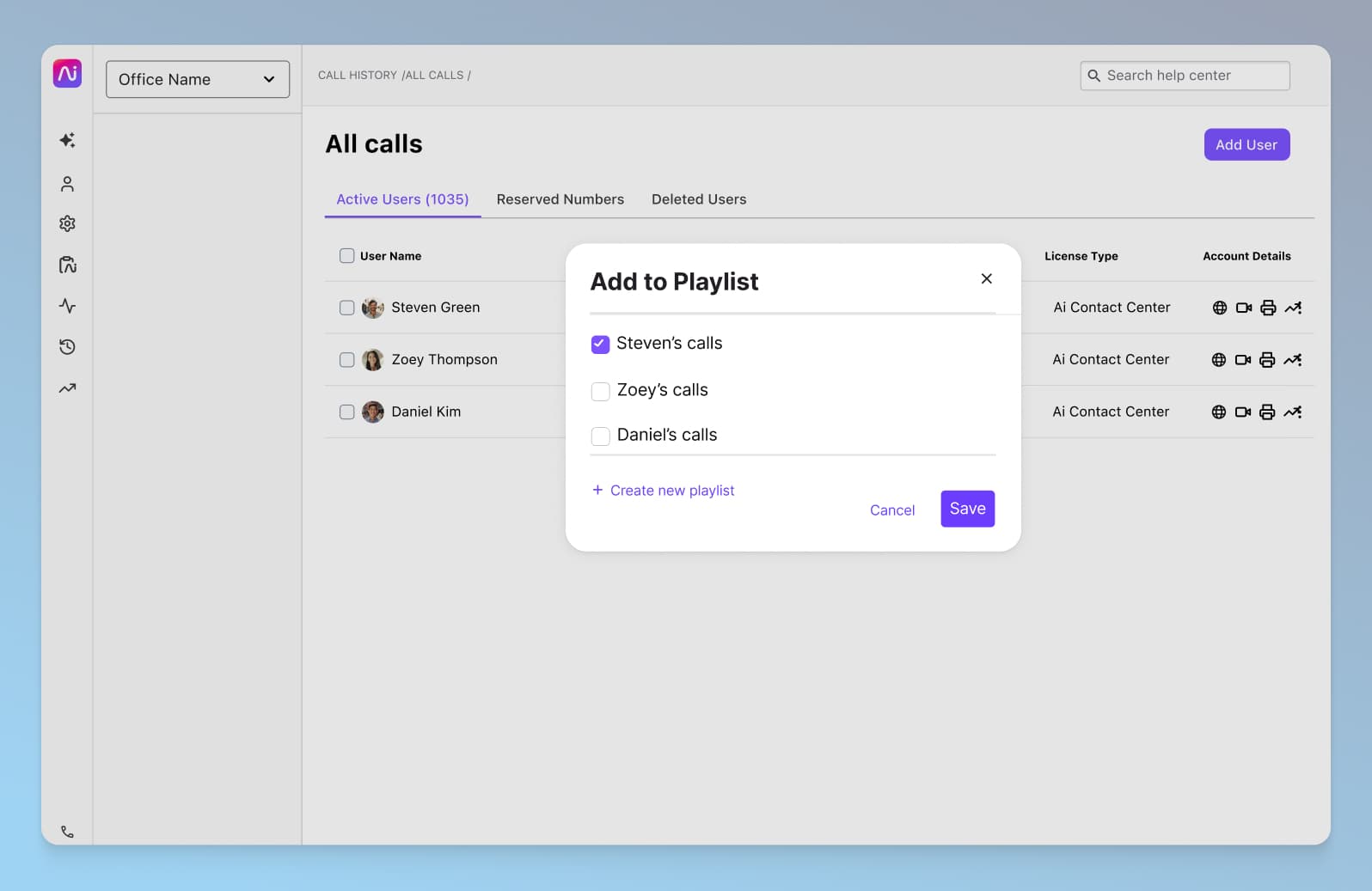1372x891 pixels.
Task: Open the user profile sidebar icon
Action: click(67, 184)
